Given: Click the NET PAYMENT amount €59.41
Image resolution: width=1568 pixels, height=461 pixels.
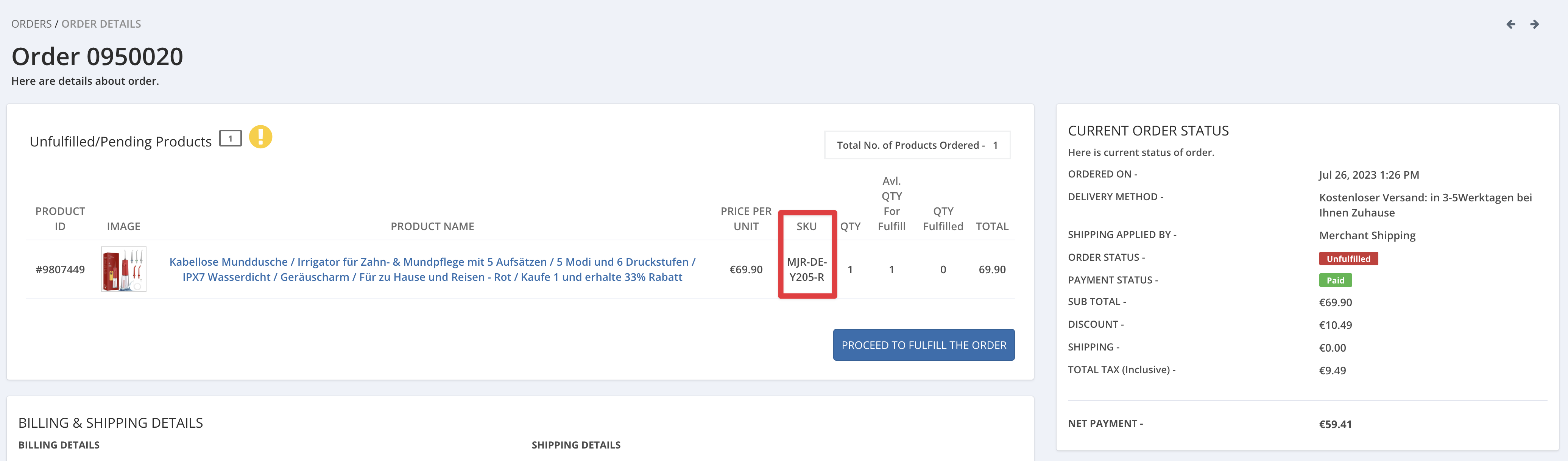Looking at the screenshot, I should coord(1335,425).
